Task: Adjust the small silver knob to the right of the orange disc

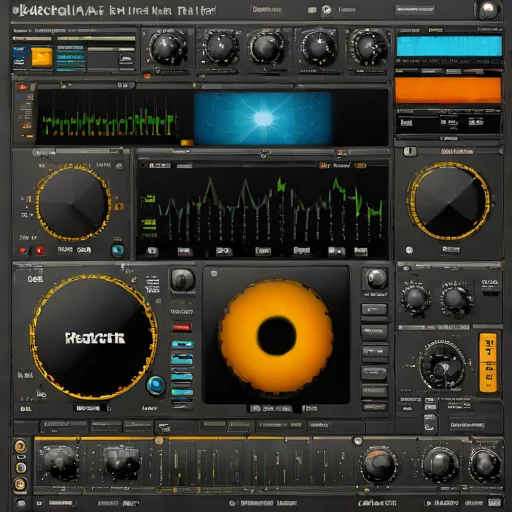Action: click(376, 279)
